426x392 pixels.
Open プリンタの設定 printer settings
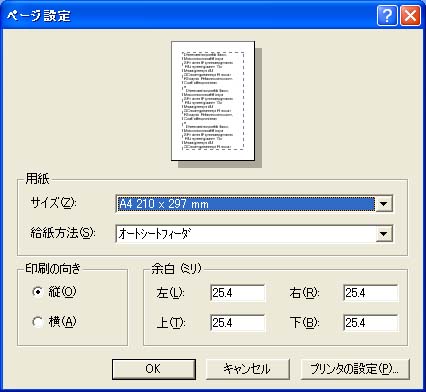coord(354,369)
